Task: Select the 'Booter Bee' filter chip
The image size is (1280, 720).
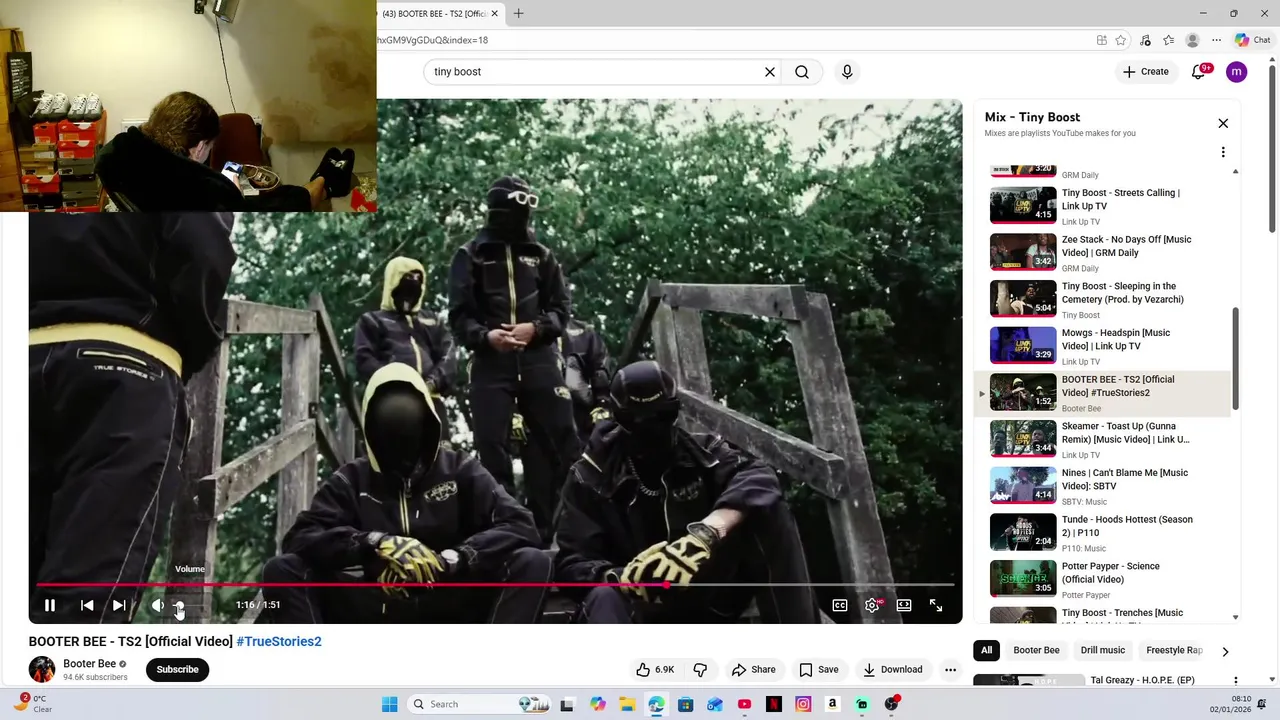Action: click(1036, 650)
